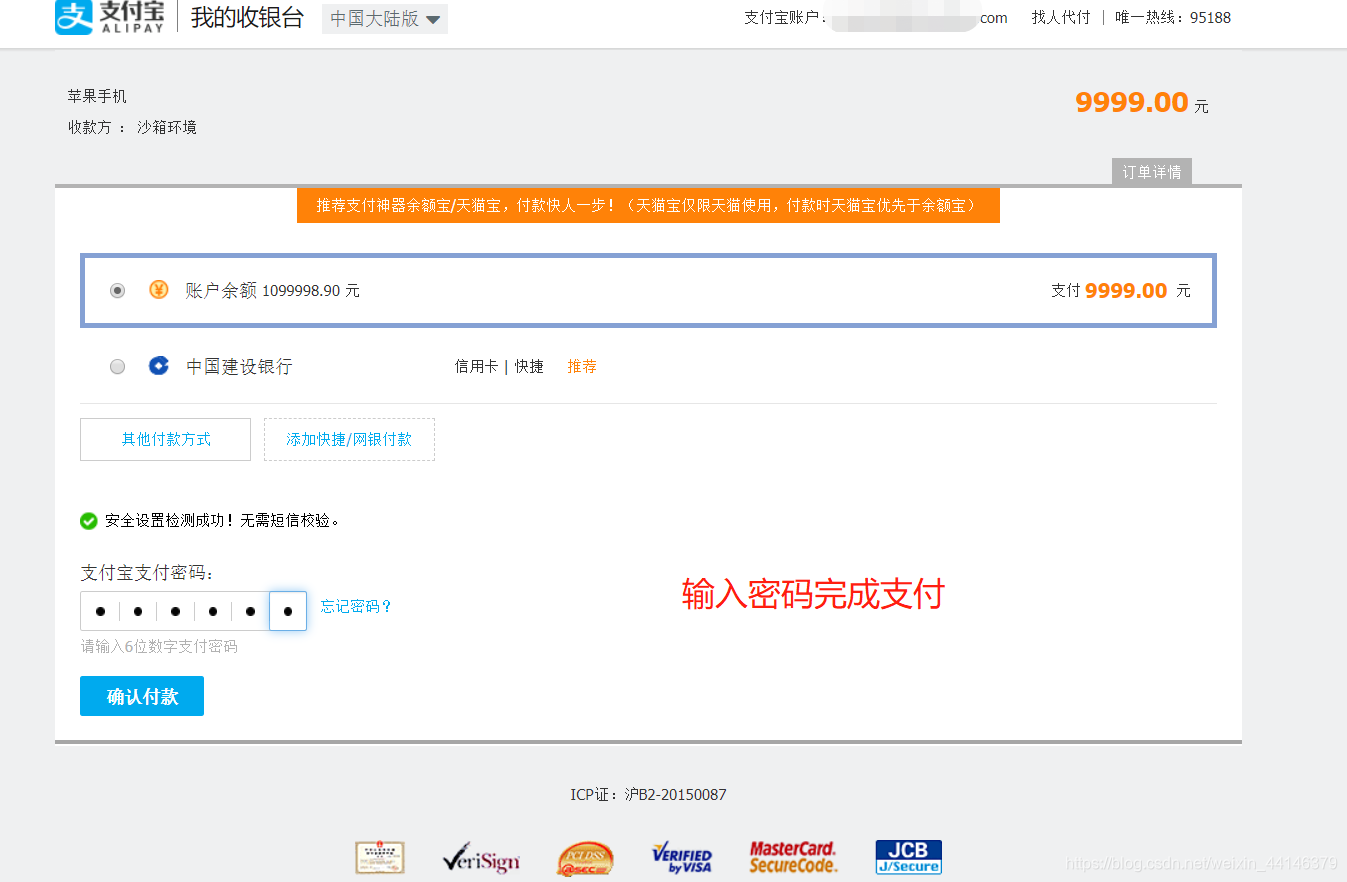Click the China Construction Bank logo icon
The width and height of the screenshot is (1347, 882).
coord(159,366)
